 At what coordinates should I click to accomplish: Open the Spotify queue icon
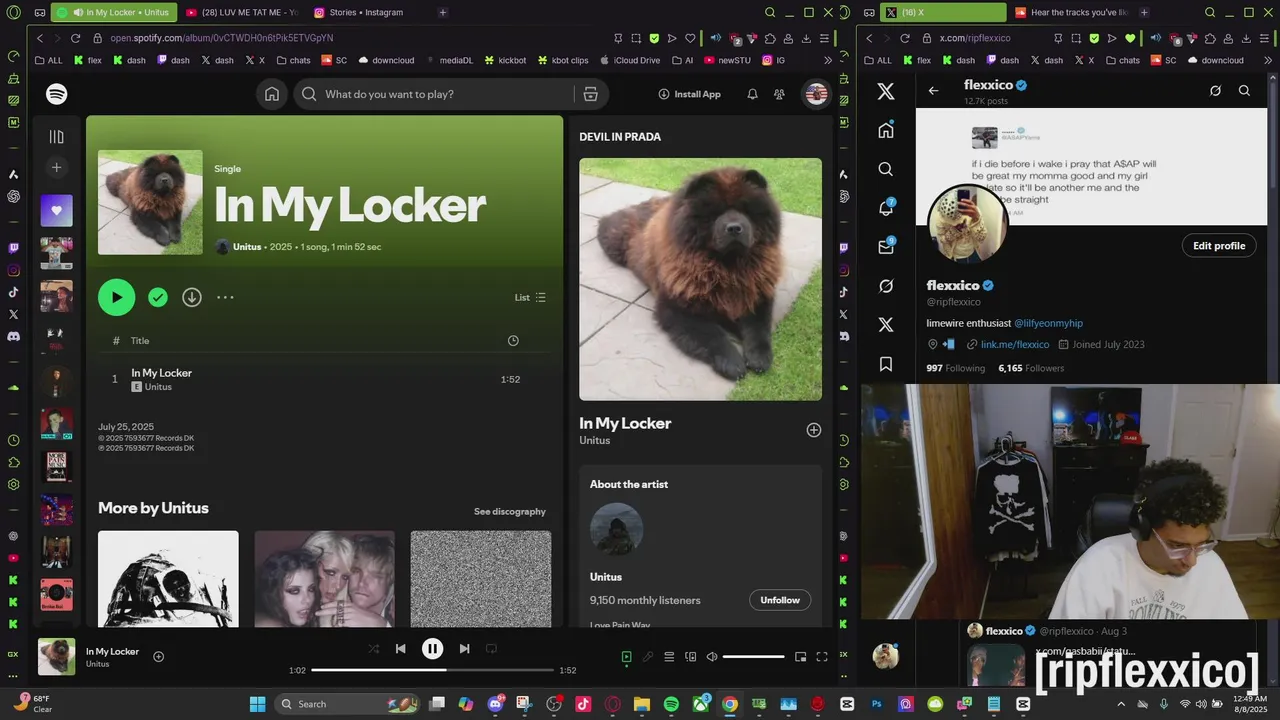(669, 657)
